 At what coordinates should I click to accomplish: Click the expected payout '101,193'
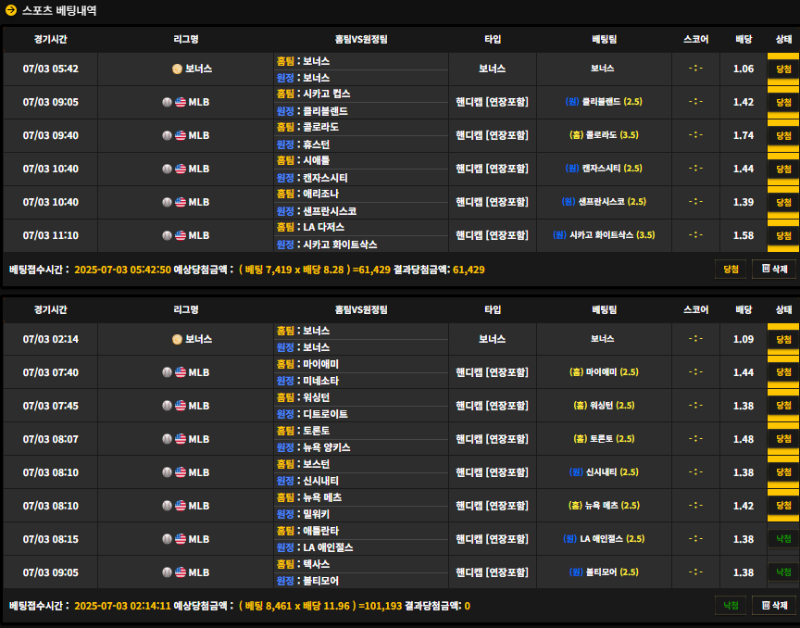382,606
